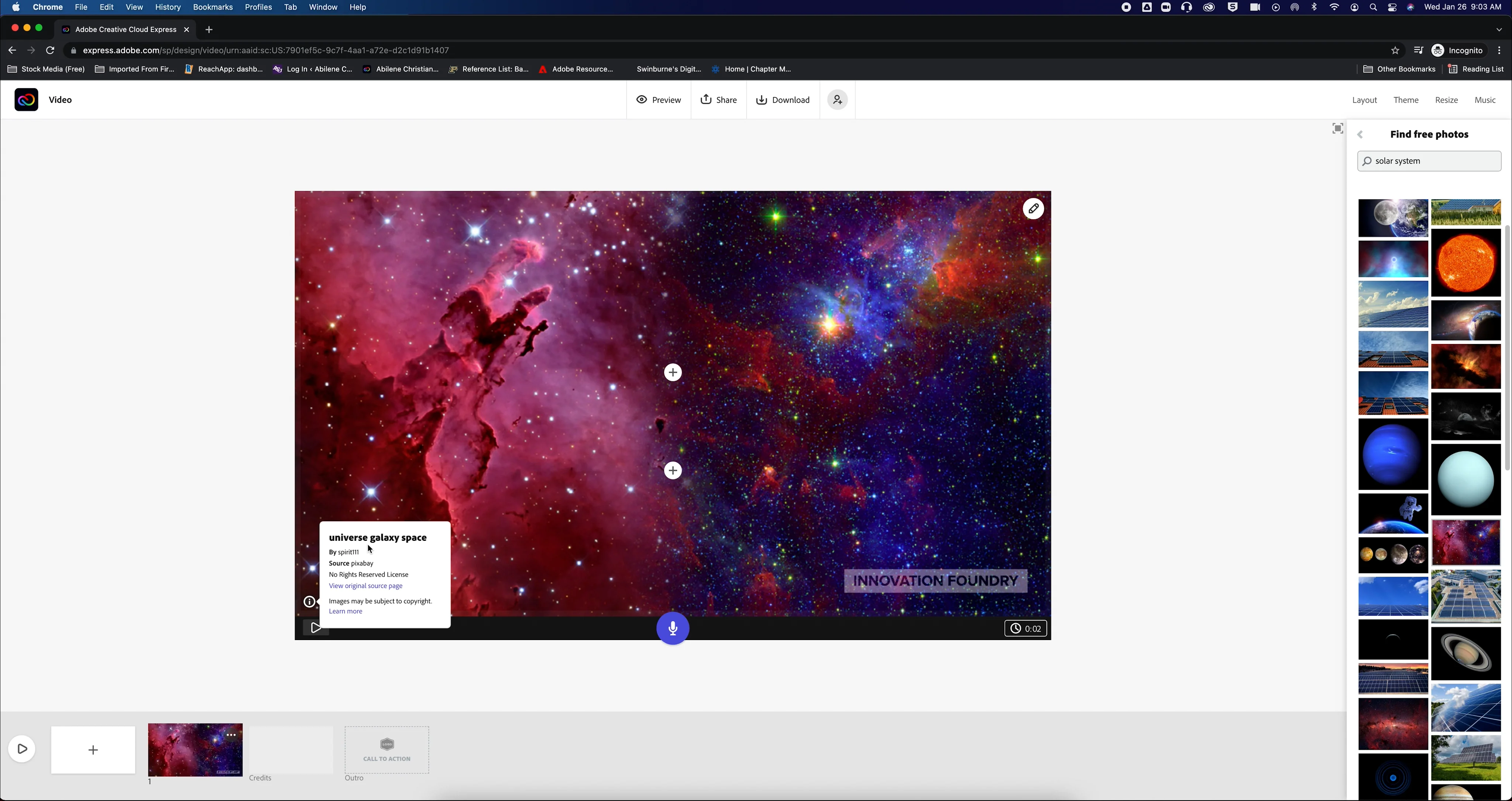Select the orange sun photo thumbnail
This screenshot has height=801, width=1512.
[x=1465, y=262]
